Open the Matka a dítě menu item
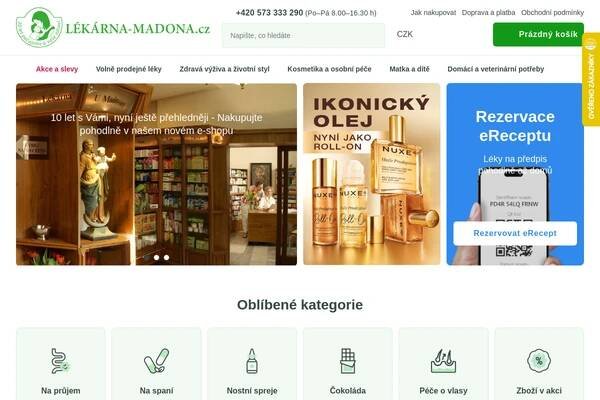Image resolution: width=600 pixels, height=400 pixels. (x=409, y=69)
